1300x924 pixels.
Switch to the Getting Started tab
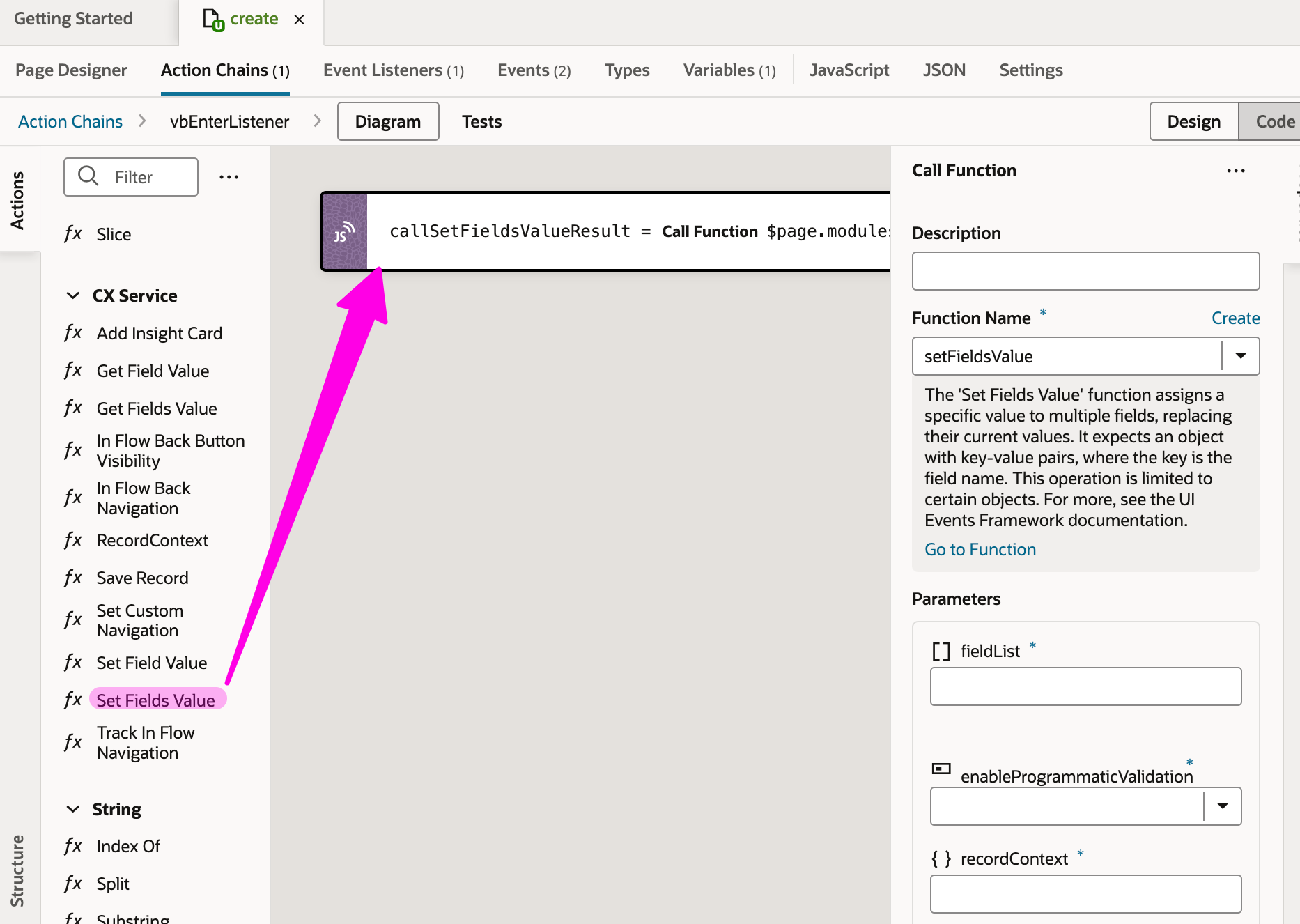(73, 20)
